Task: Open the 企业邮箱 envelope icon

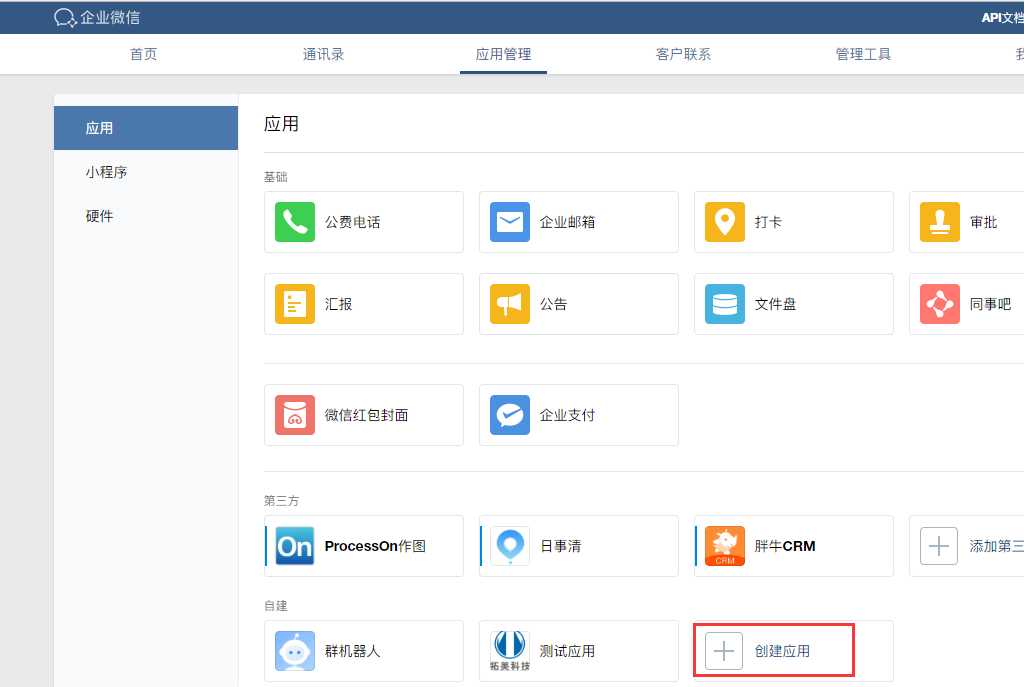Action: point(510,222)
